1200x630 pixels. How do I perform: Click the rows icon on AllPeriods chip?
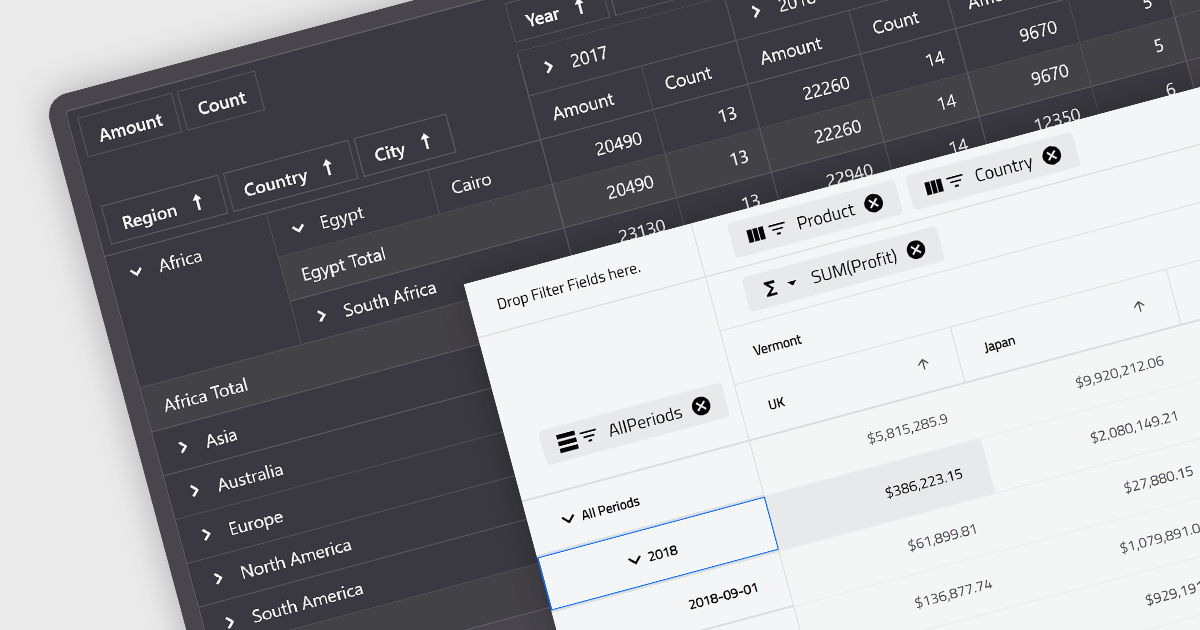point(567,439)
